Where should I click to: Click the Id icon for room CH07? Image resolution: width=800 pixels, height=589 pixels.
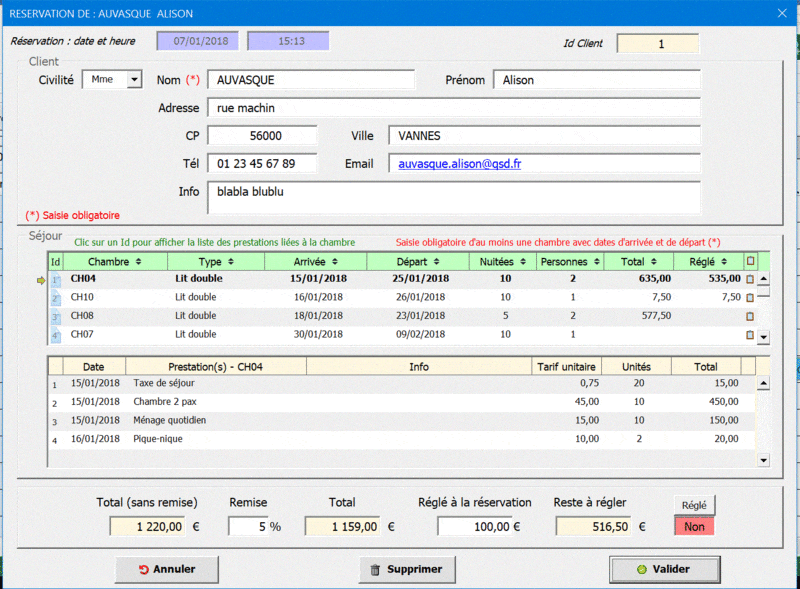tap(57, 334)
